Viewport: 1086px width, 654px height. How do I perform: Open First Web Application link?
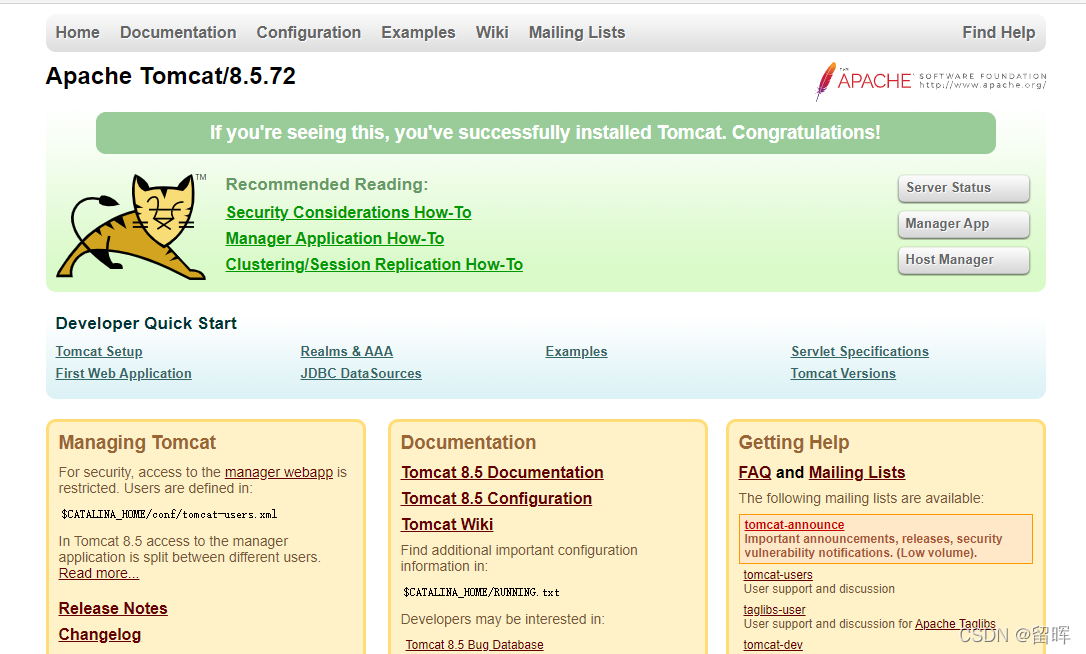(x=123, y=373)
